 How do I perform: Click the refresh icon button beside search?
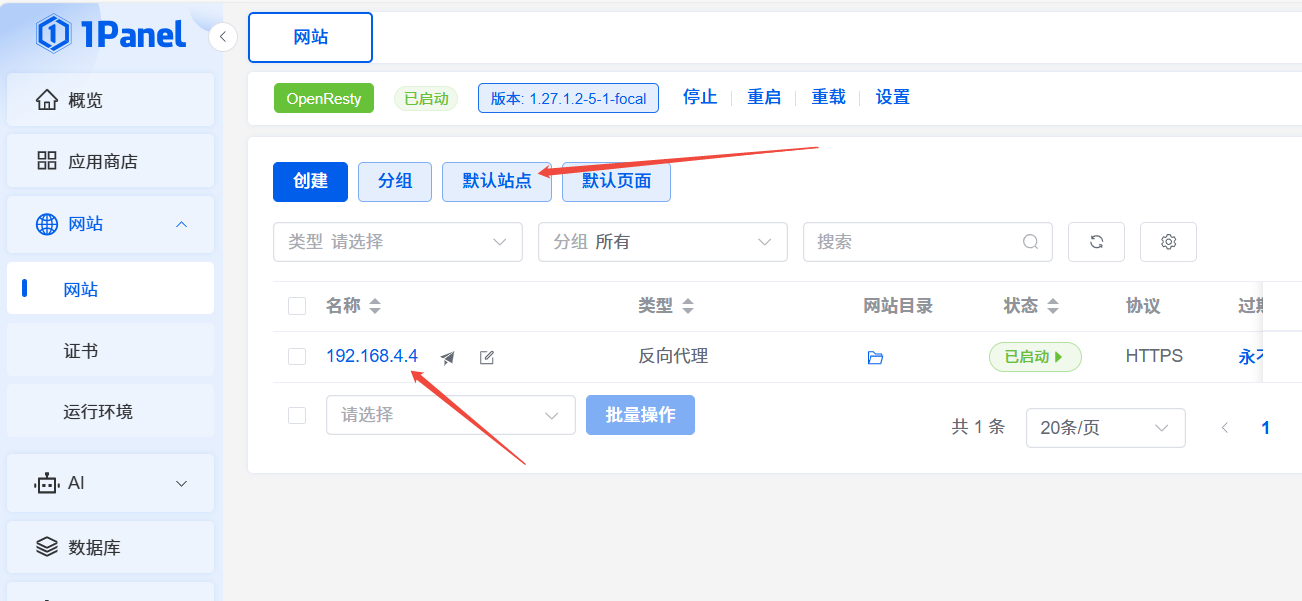(x=1096, y=242)
